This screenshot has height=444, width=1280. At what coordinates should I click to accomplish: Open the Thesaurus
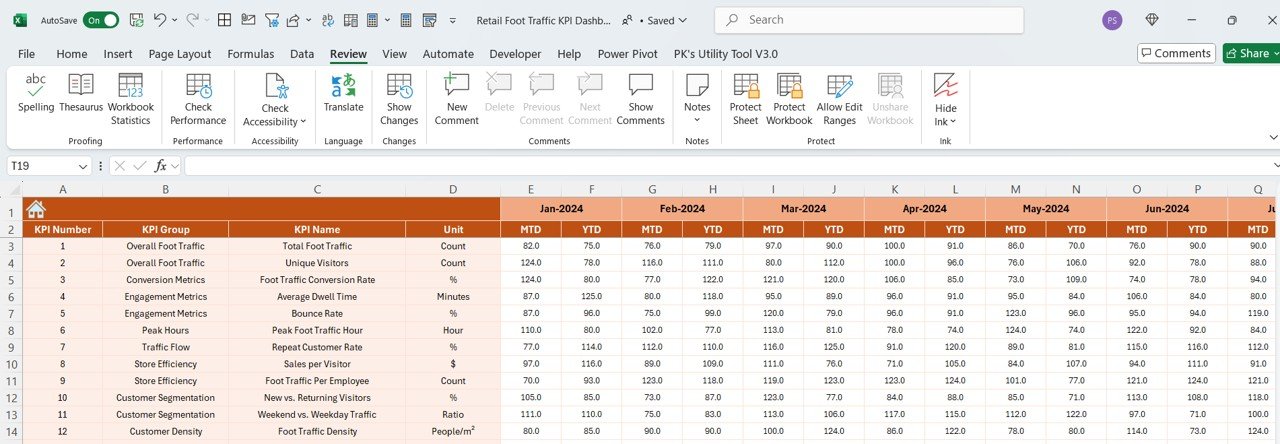pos(81,93)
